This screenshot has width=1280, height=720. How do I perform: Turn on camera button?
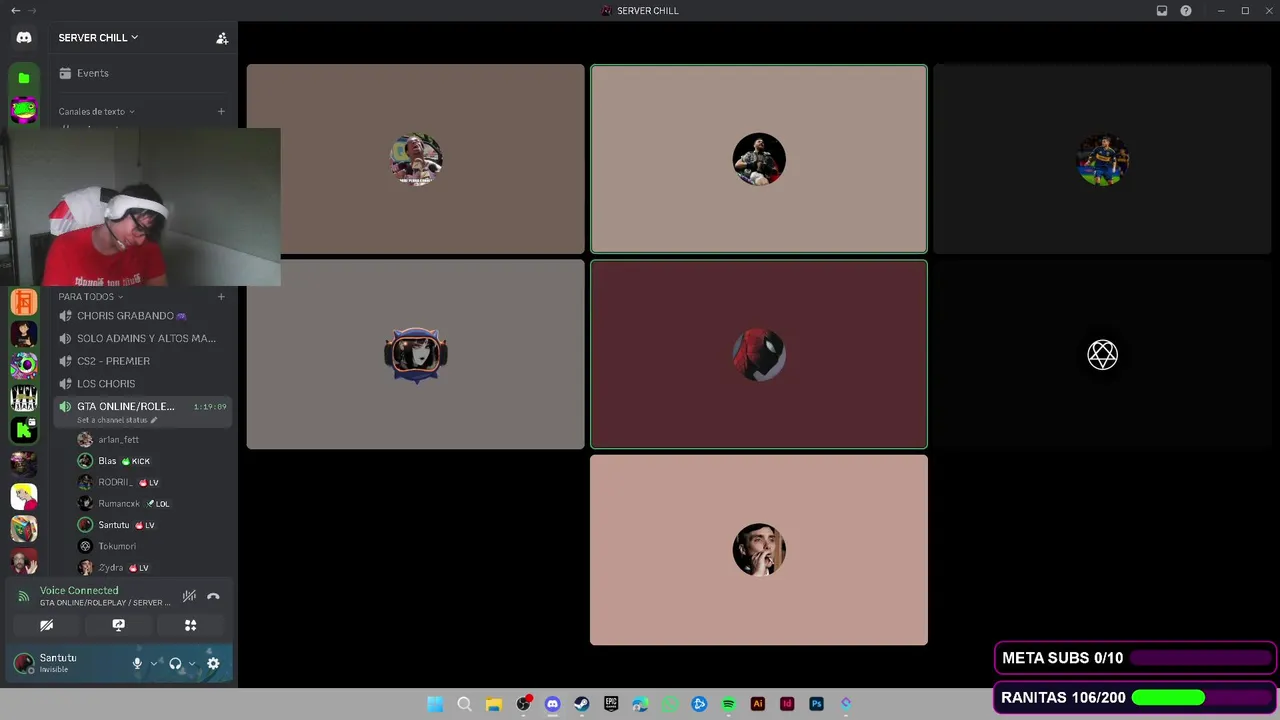[x=46, y=625]
